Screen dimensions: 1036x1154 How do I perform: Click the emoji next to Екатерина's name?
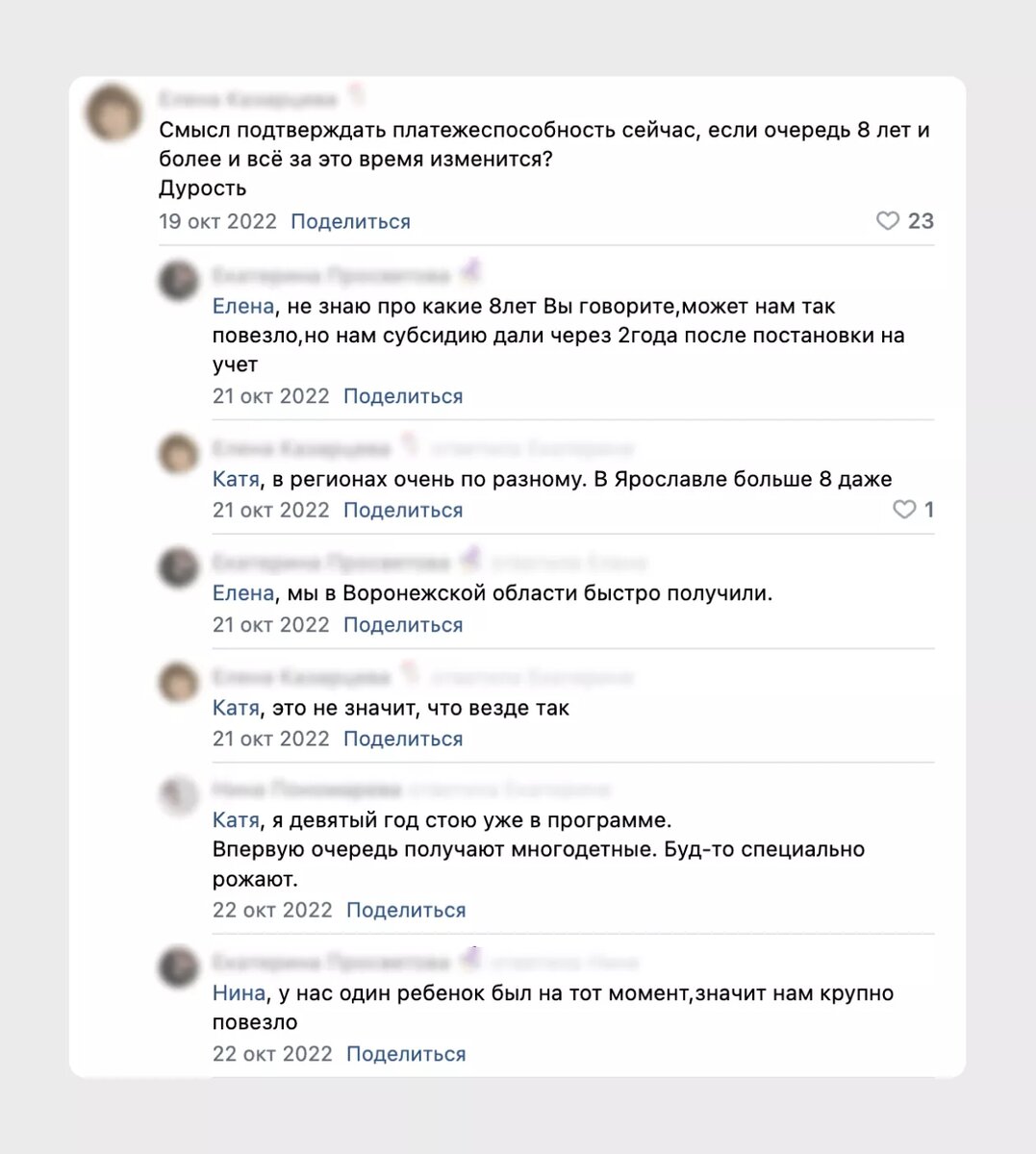click(470, 273)
